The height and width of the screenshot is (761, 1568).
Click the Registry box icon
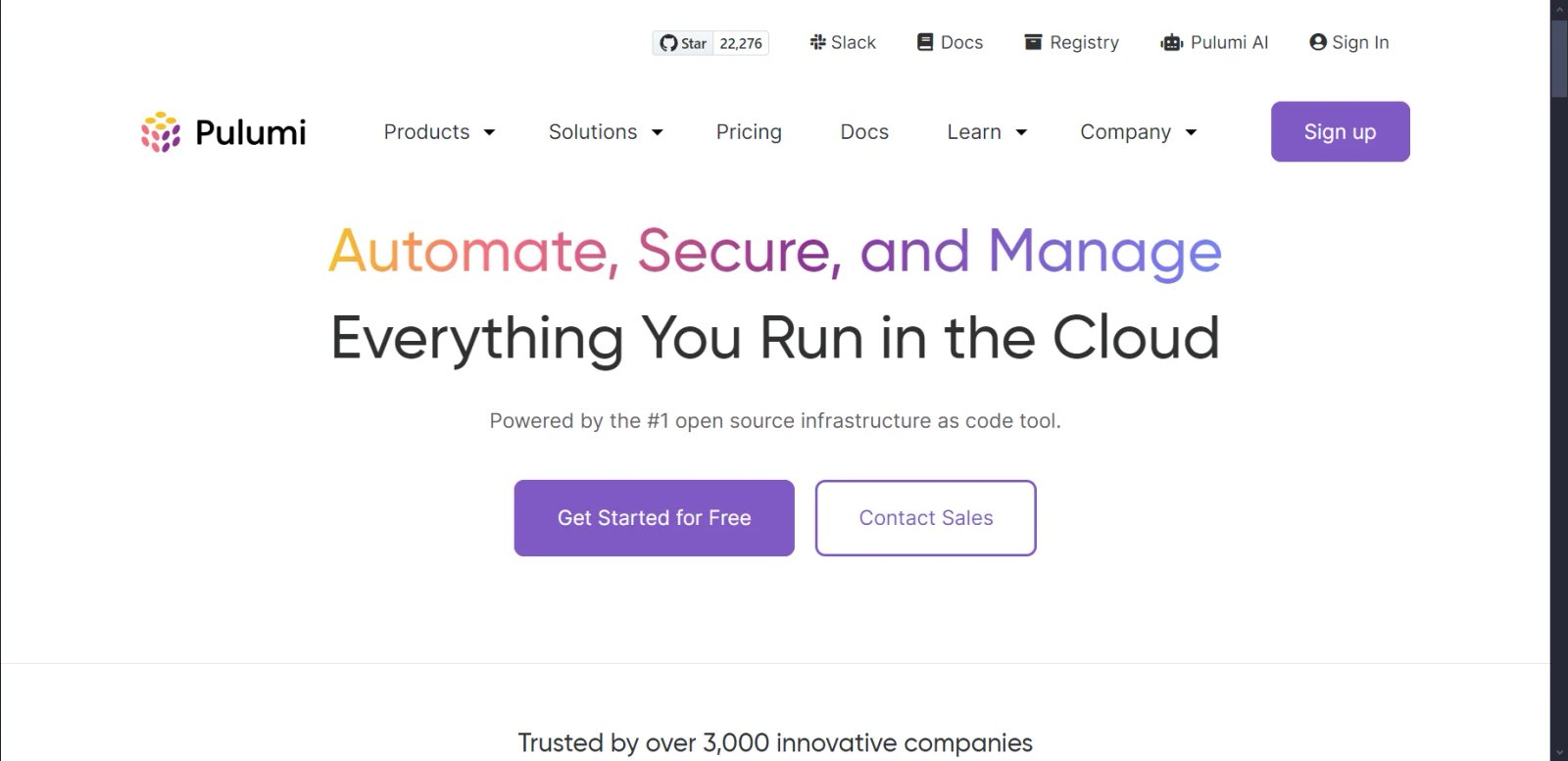1033,42
